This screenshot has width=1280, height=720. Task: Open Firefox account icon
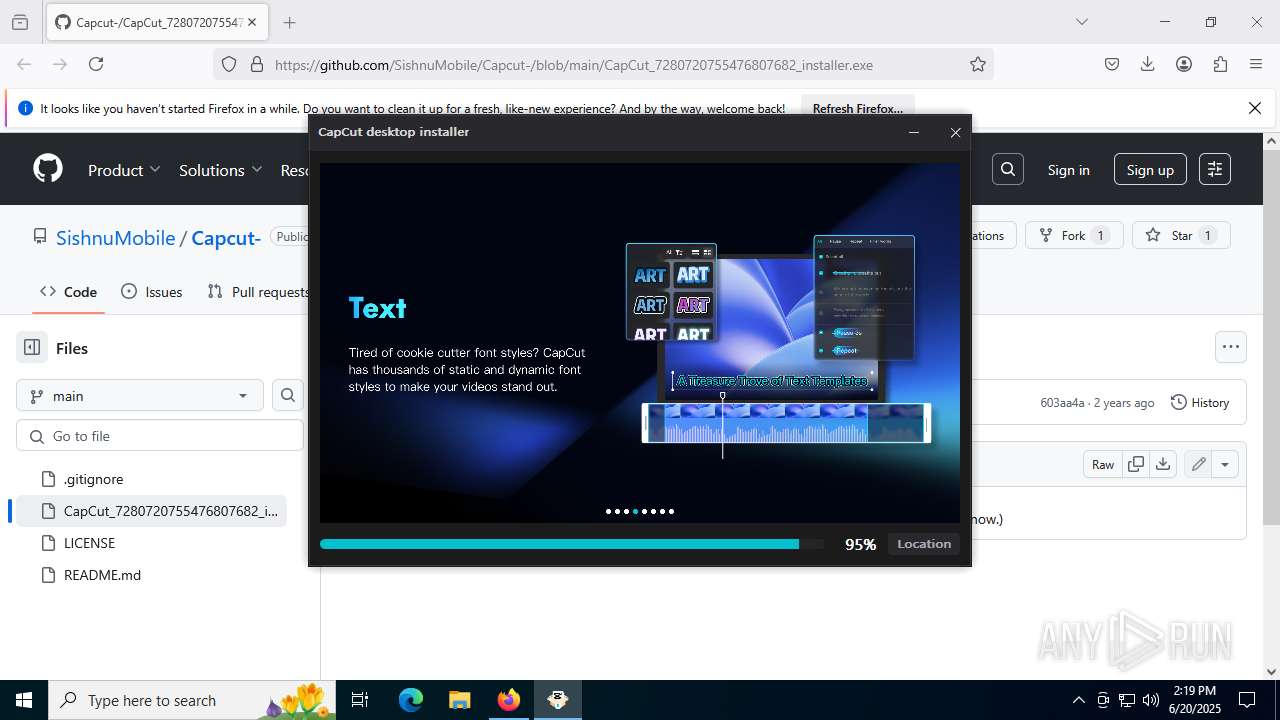coord(1184,64)
